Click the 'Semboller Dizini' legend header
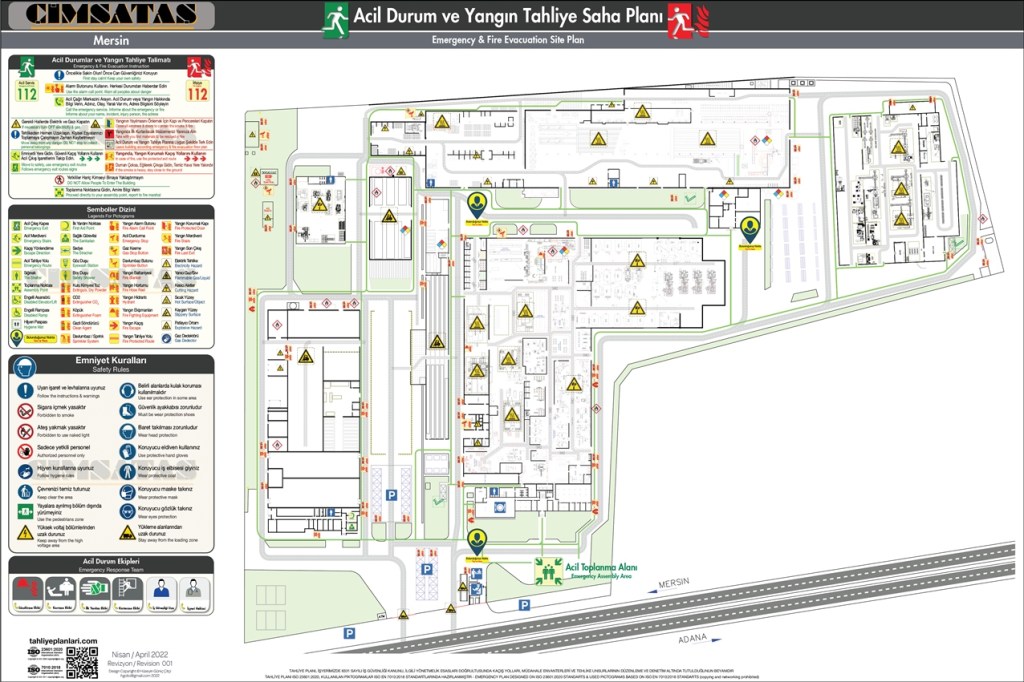Image resolution: width=1024 pixels, height=682 pixels. 111,210
